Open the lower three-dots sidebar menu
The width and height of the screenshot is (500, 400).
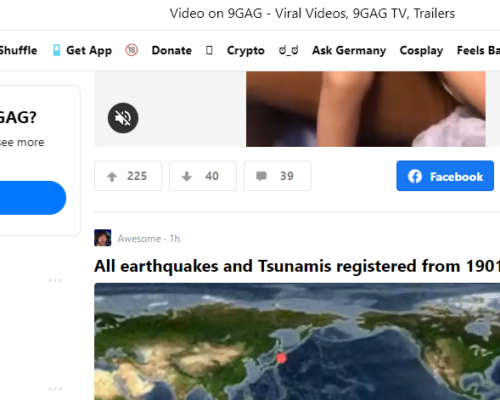[x=55, y=389]
